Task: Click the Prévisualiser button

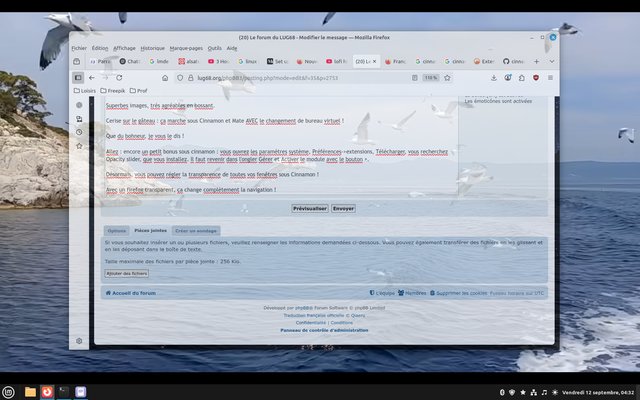Action: (309, 208)
